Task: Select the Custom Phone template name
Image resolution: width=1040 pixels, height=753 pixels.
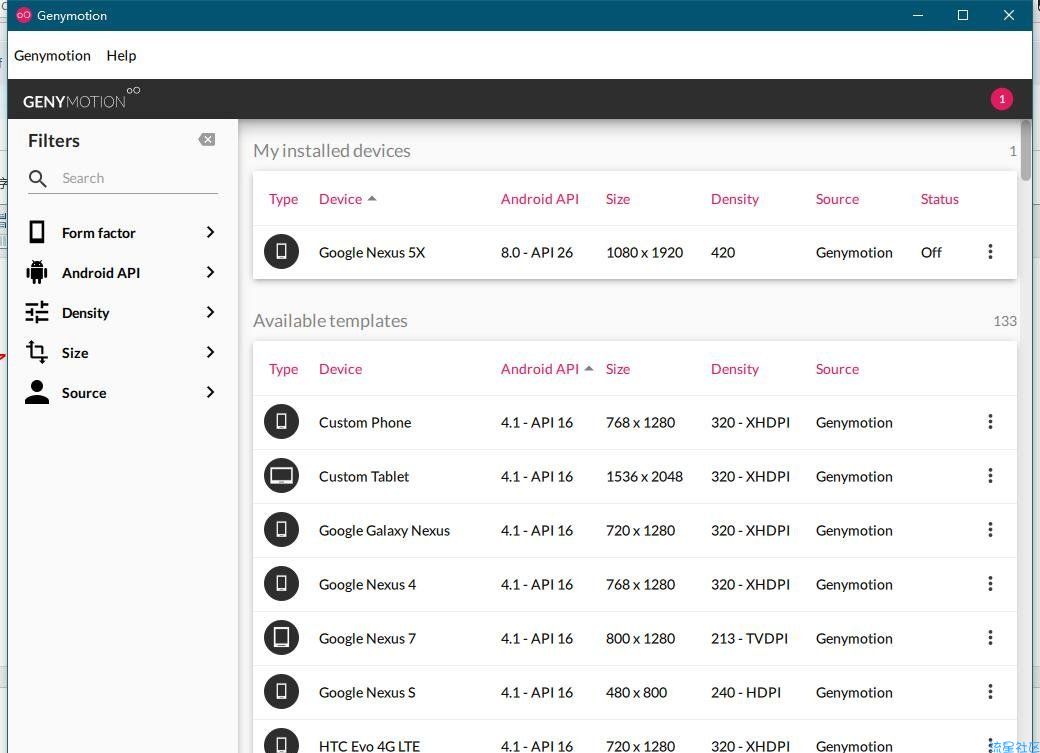Action: 365,422
